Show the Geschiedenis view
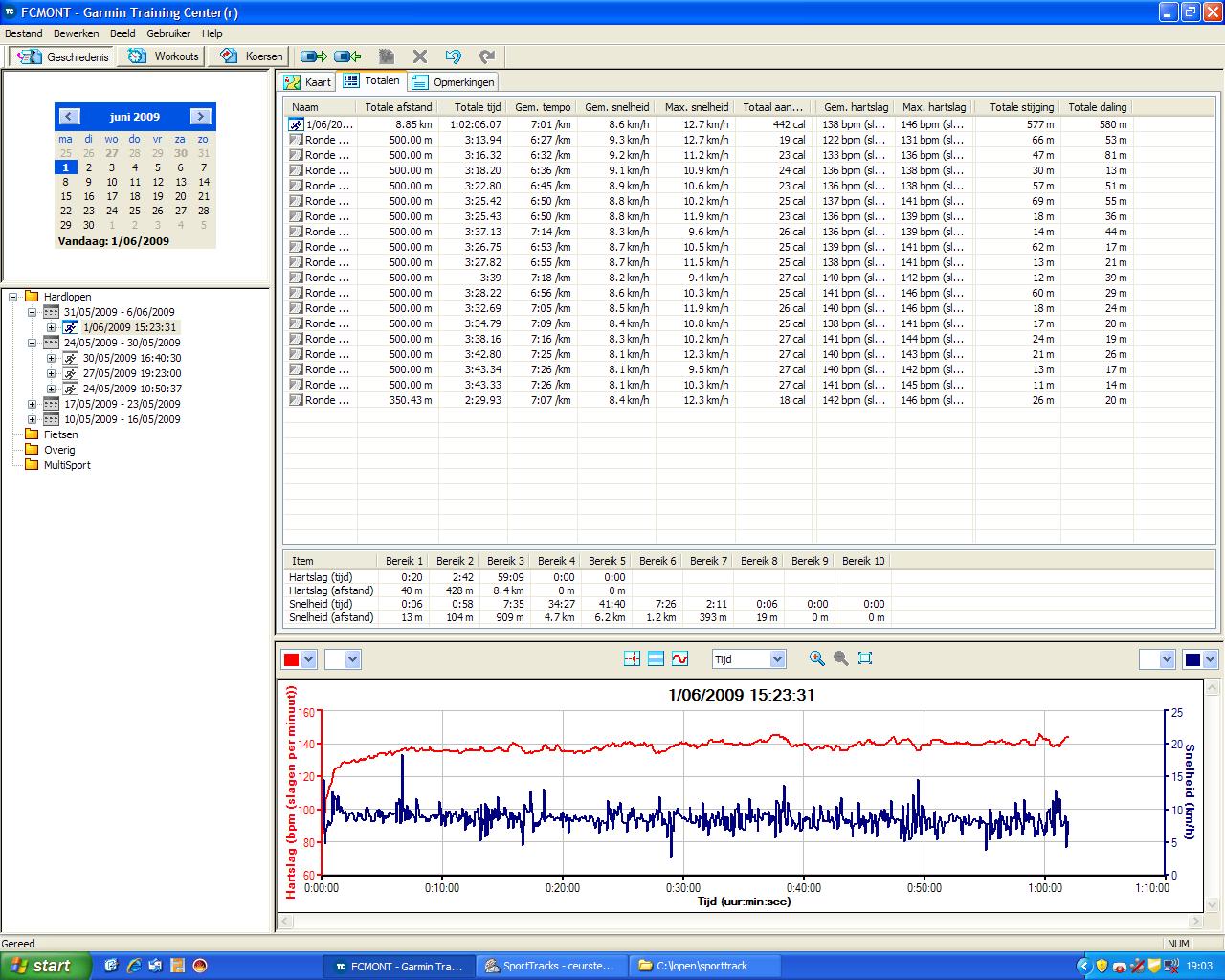 coord(63,56)
